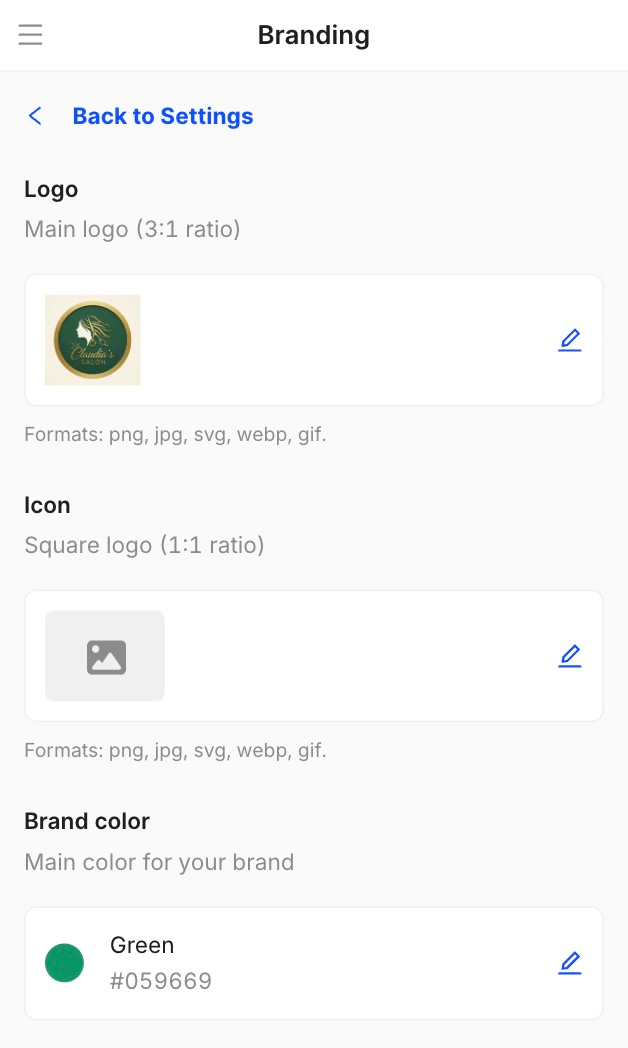Click the pencil icon to edit the square icon
The width and height of the screenshot is (628, 1048).
pos(570,655)
